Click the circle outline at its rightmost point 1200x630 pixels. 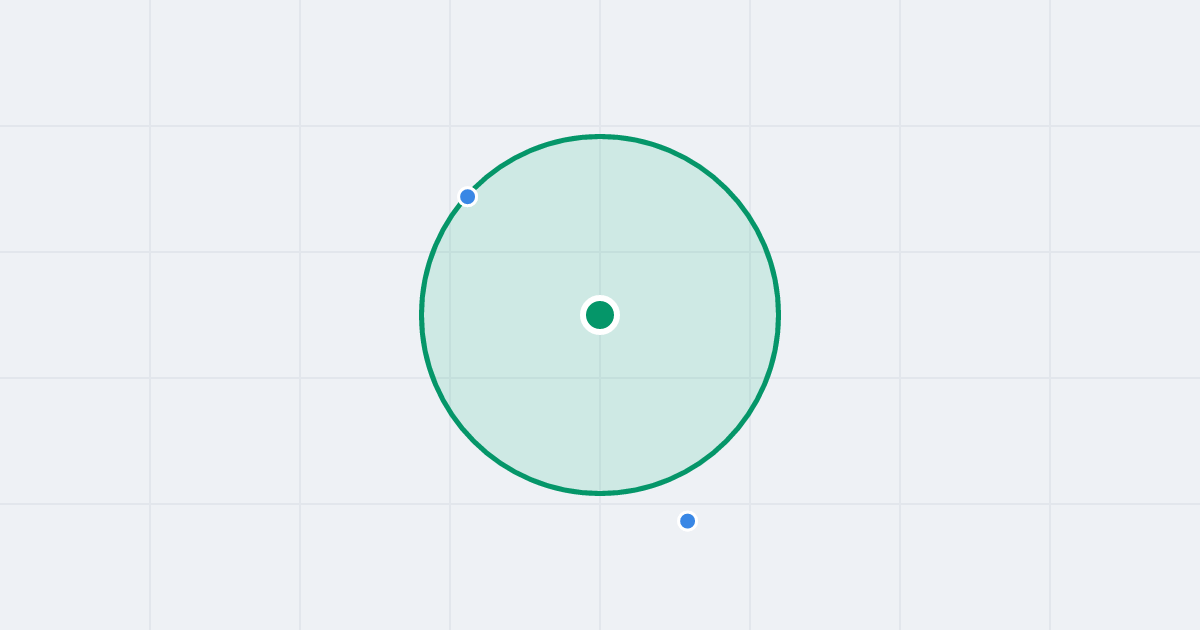click(778, 315)
